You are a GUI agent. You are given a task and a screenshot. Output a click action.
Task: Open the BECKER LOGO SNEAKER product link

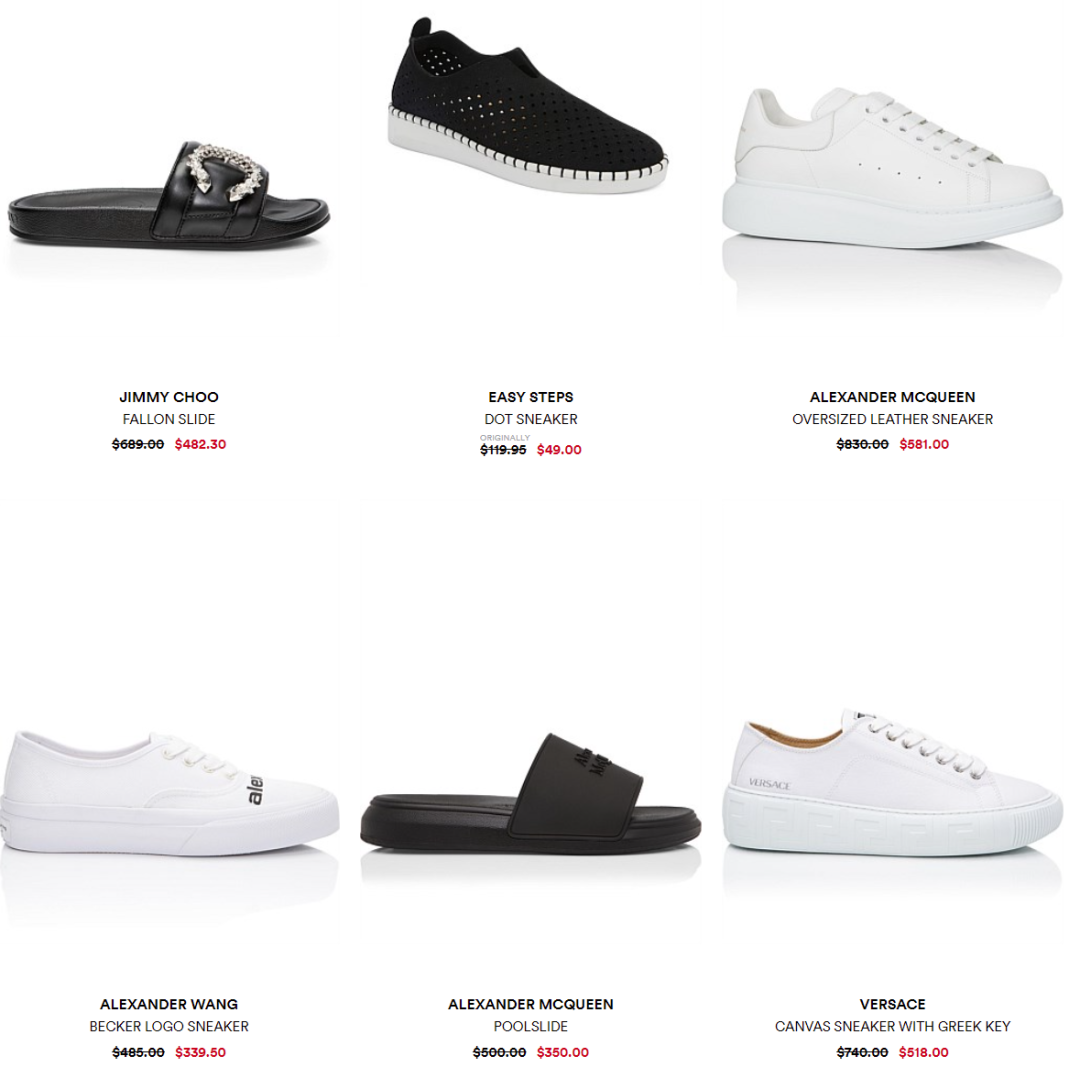[x=169, y=1026]
